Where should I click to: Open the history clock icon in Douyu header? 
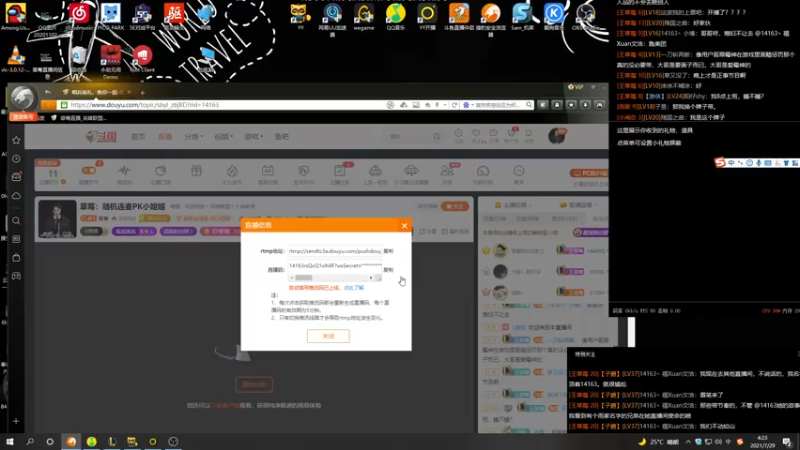click(459, 134)
